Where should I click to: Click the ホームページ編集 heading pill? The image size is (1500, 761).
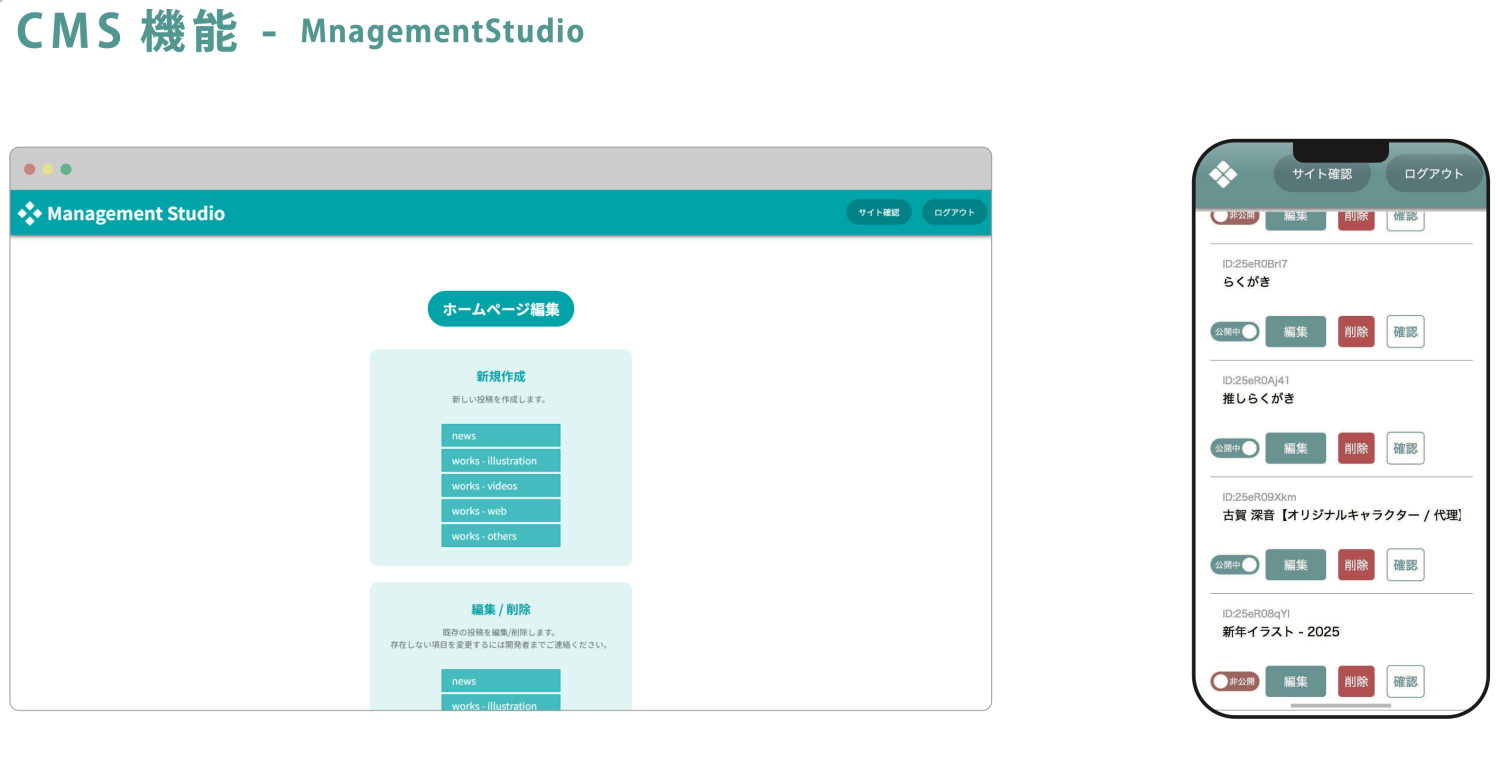(500, 309)
